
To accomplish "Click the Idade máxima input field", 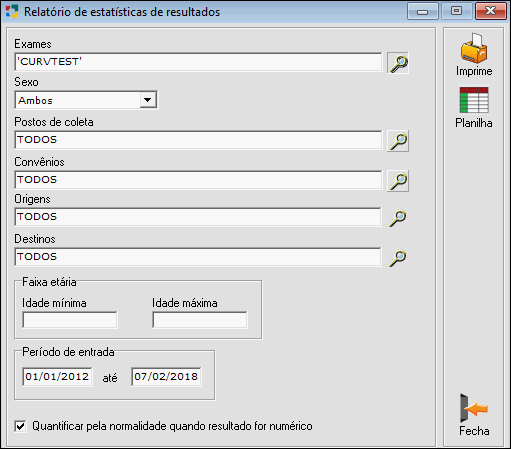I will pos(200,320).
